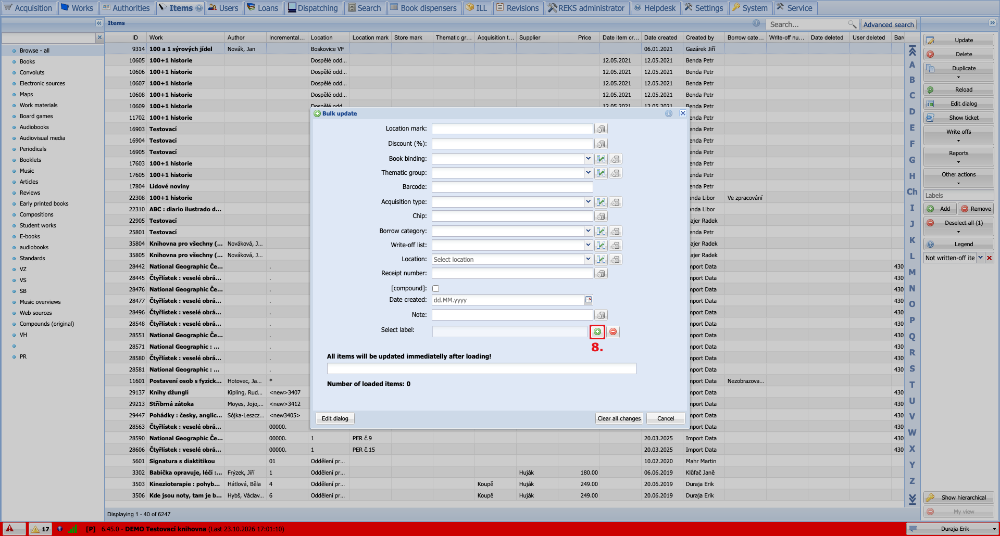Image resolution: width=1000 pixels, height=536 pixels.
Task: Click the Show ticket button
Action: [958, 118]
